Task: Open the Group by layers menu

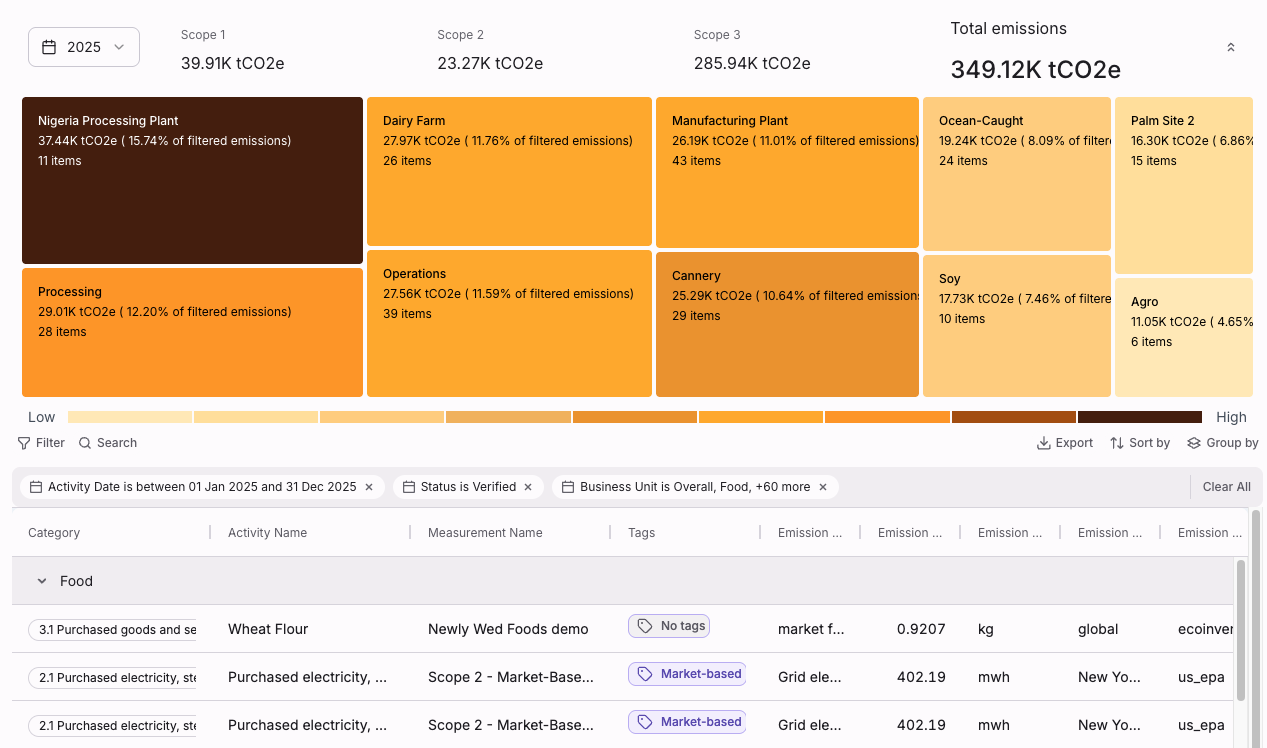Action: point(1222,443)
